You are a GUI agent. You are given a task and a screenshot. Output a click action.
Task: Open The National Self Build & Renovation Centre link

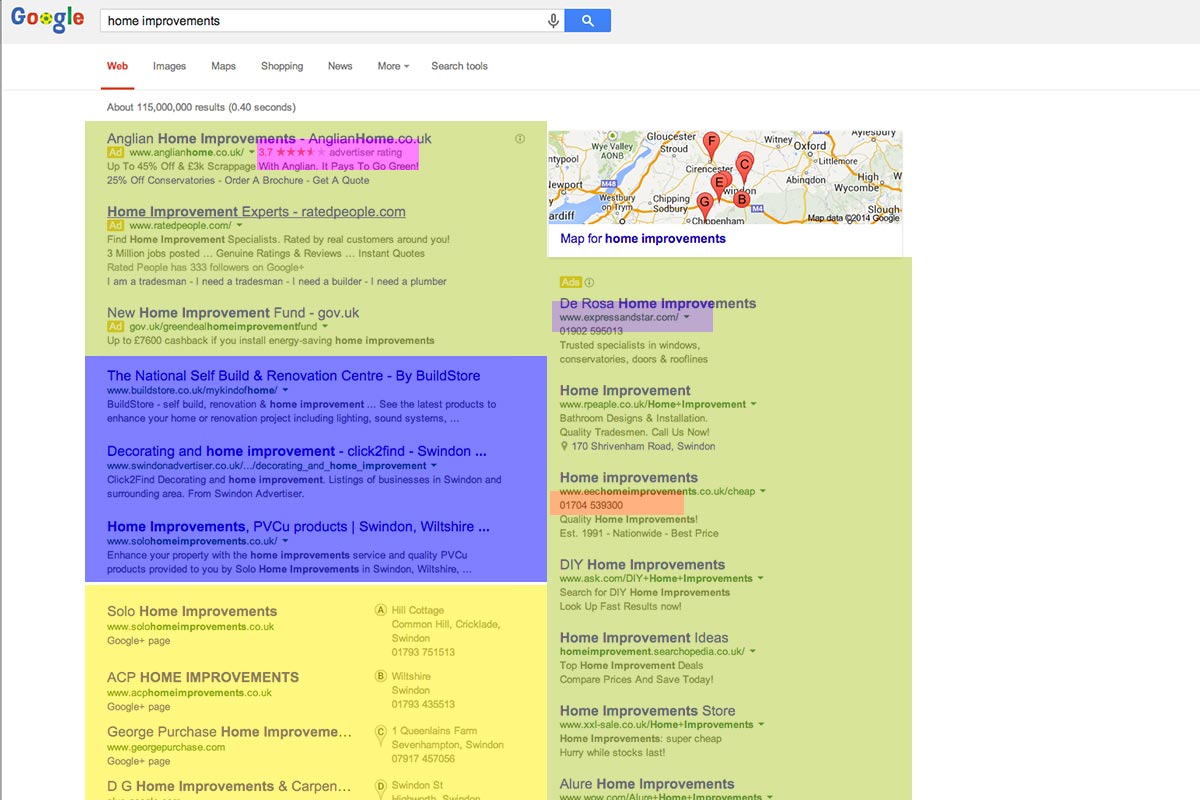293,376
